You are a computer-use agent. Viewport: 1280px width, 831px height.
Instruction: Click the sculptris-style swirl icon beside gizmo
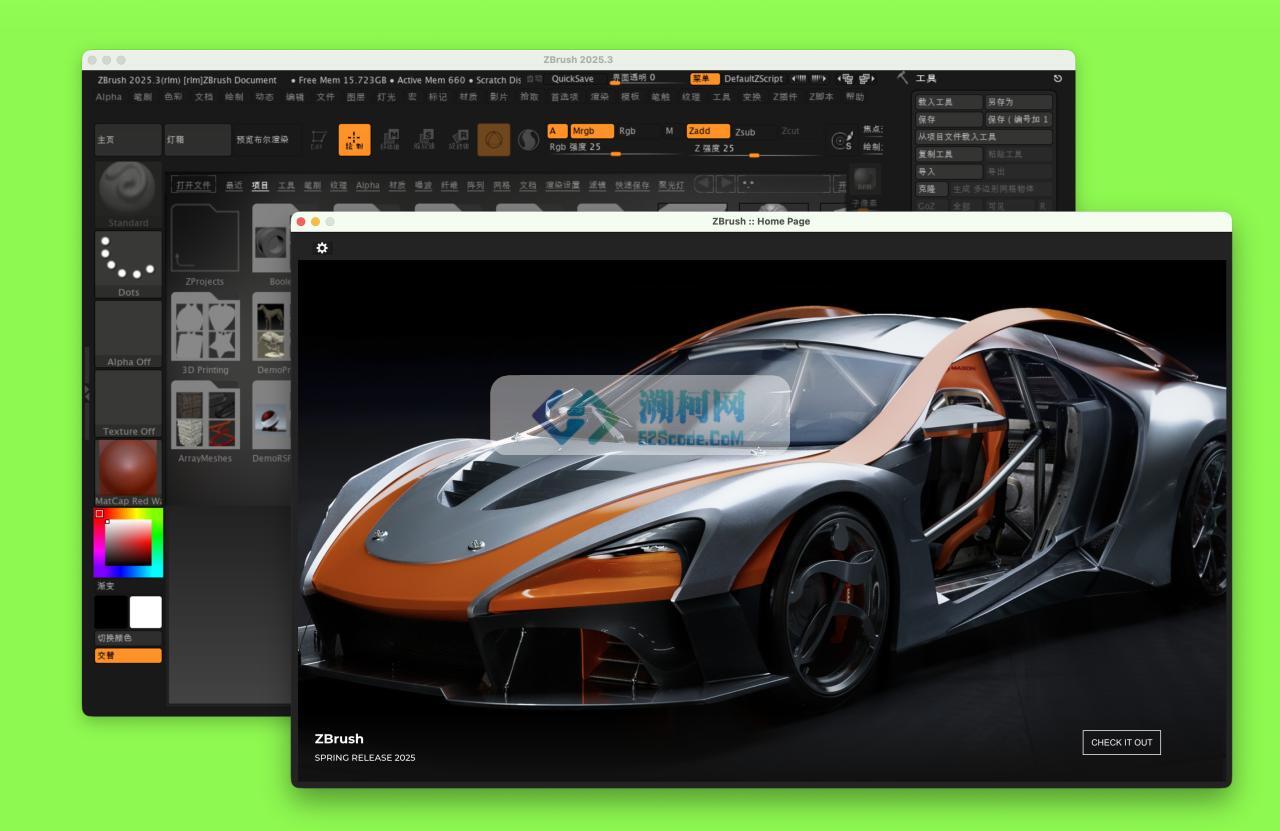528,141
